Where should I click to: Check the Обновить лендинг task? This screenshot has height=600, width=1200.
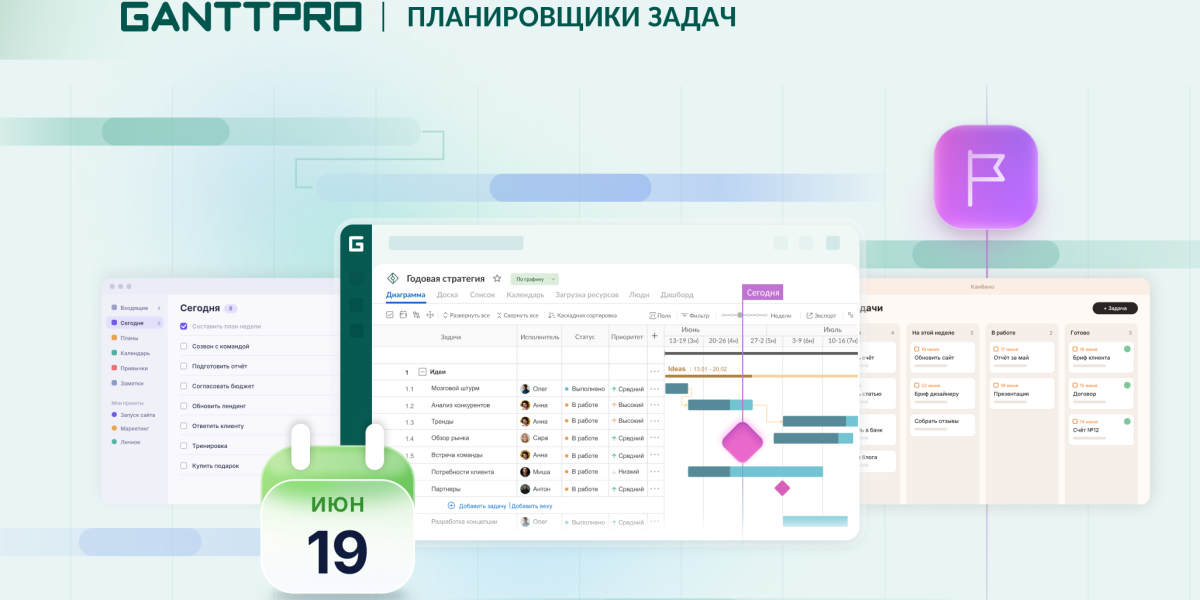[x=184, y=406]
